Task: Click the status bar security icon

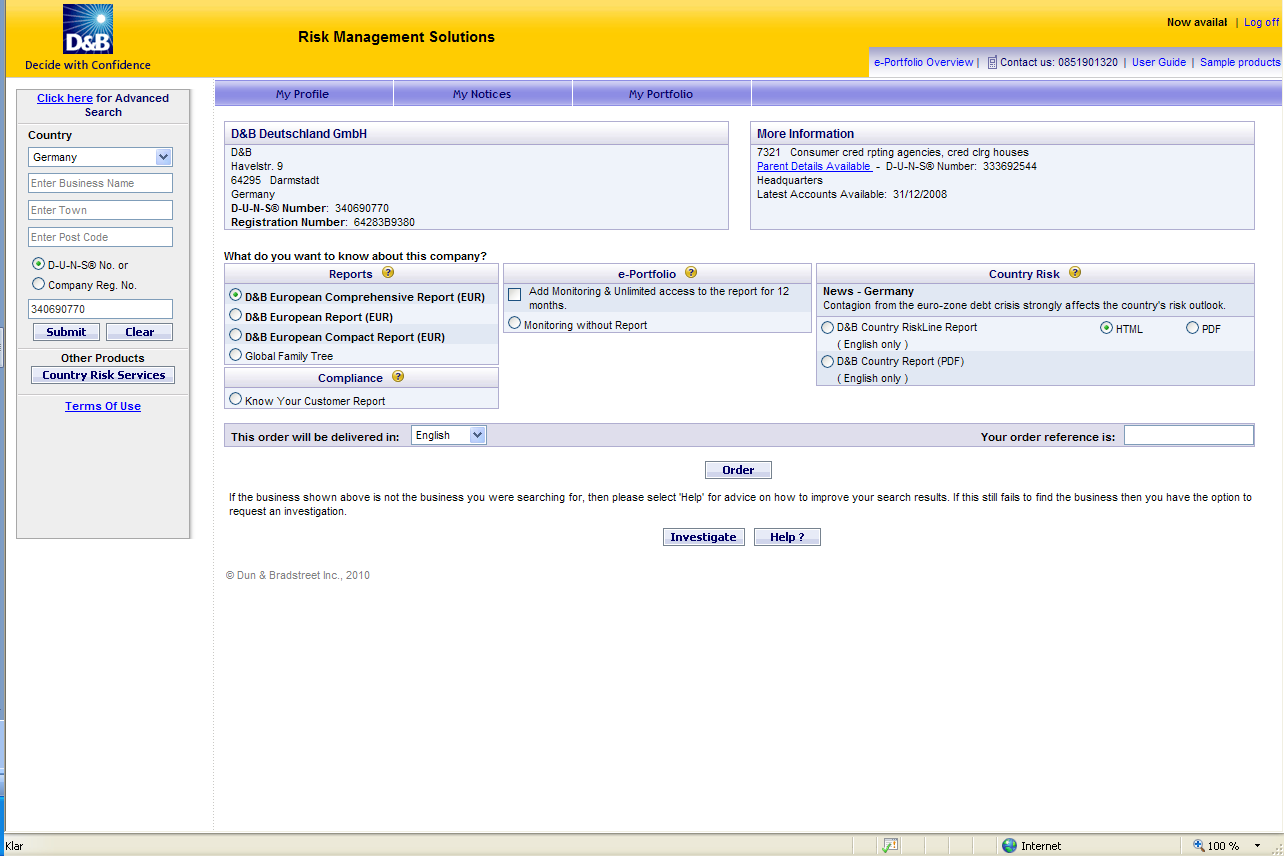Action: [890, 846]
